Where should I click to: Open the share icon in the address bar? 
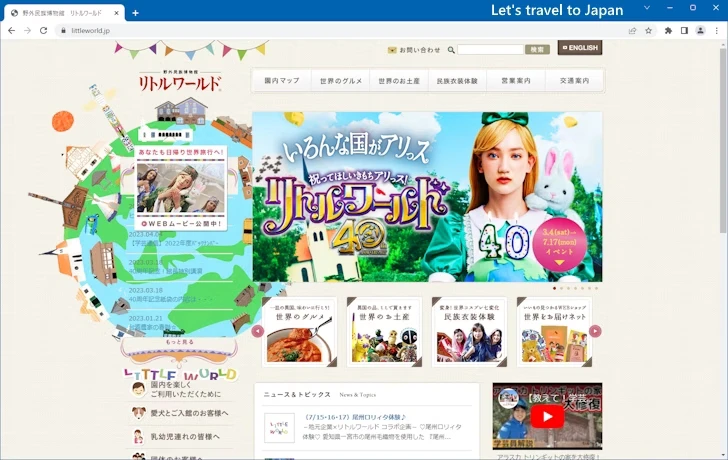pyautogui.click(x=632, y=31)
